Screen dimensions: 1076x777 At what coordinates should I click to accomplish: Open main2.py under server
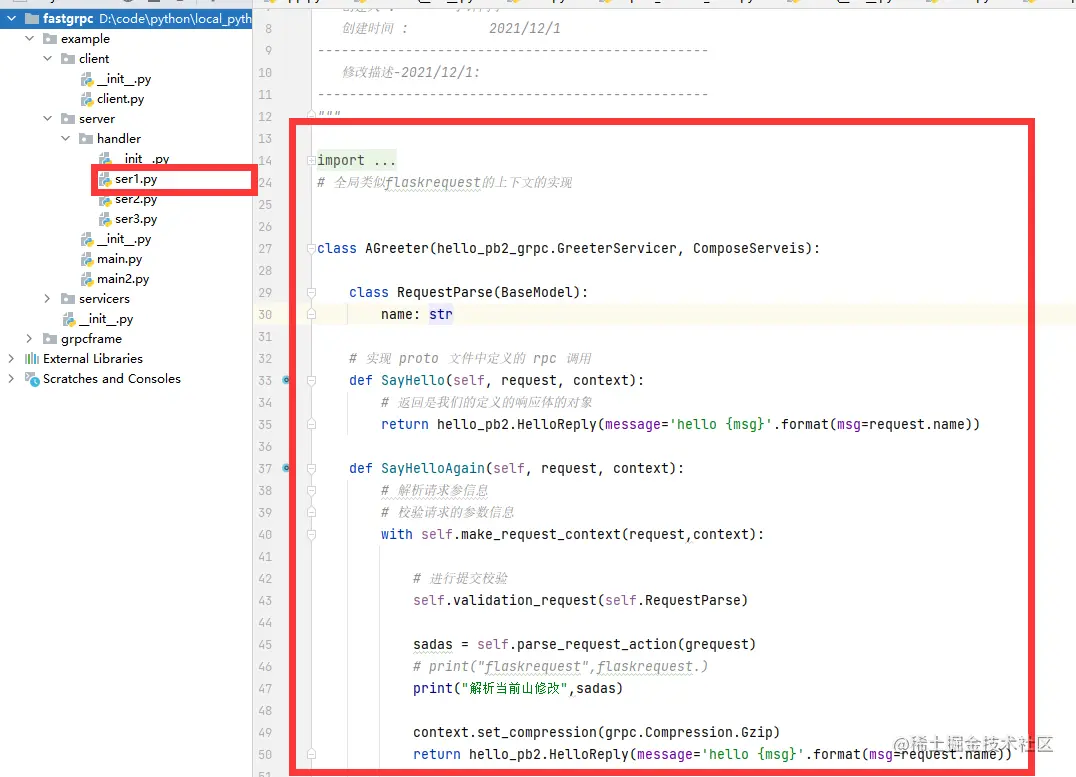tap(123, 279)
